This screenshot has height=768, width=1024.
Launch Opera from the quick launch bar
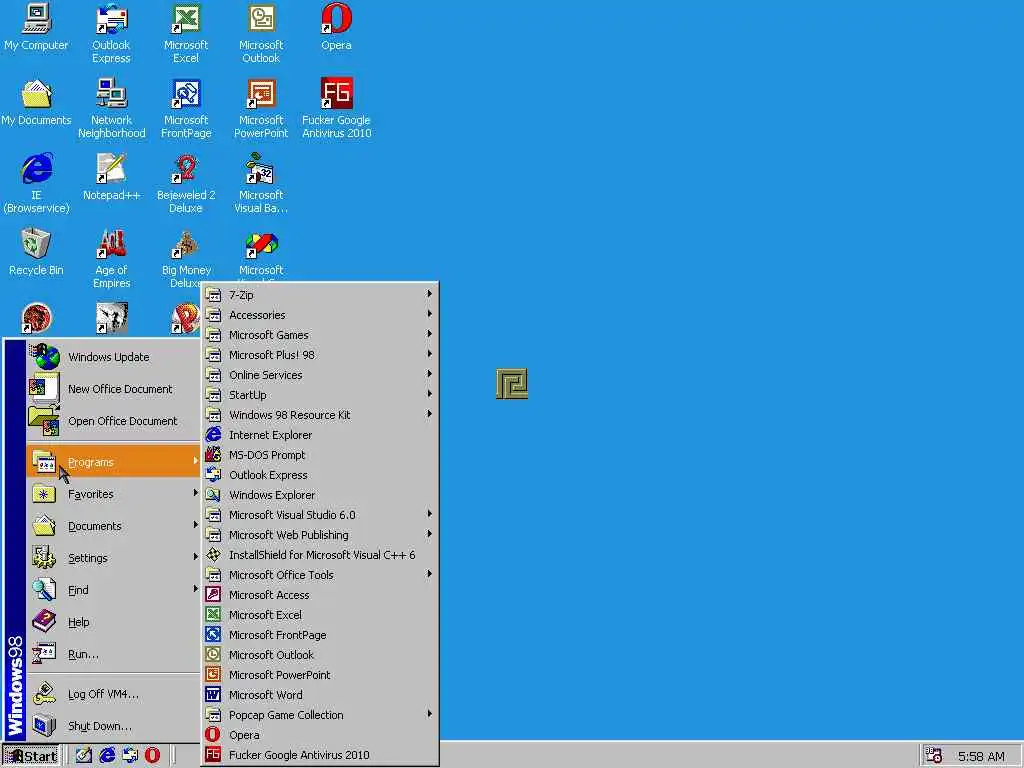point(152,756)
